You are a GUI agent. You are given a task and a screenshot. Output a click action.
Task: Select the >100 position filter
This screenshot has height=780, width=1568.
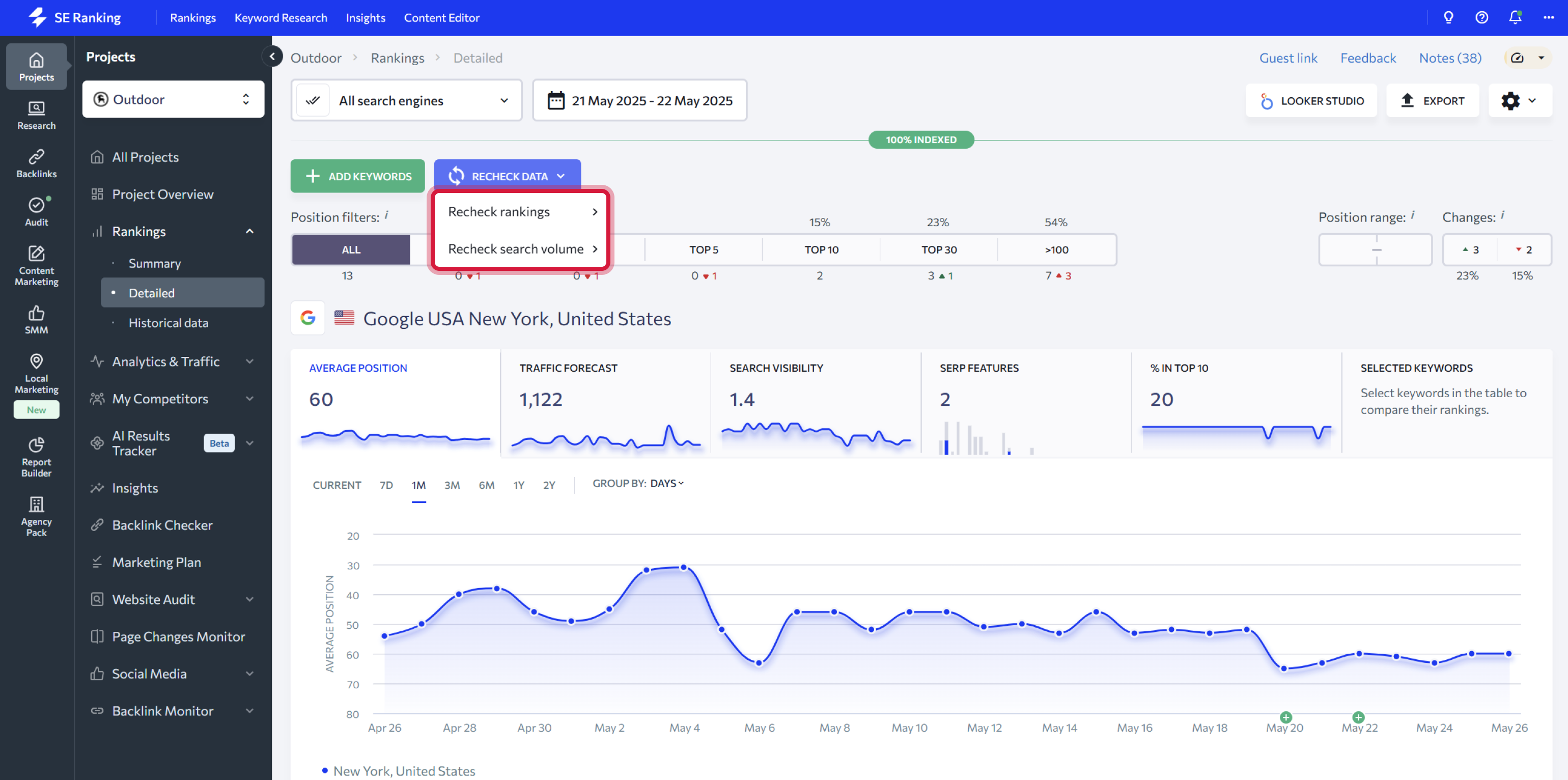[1057, 249]
